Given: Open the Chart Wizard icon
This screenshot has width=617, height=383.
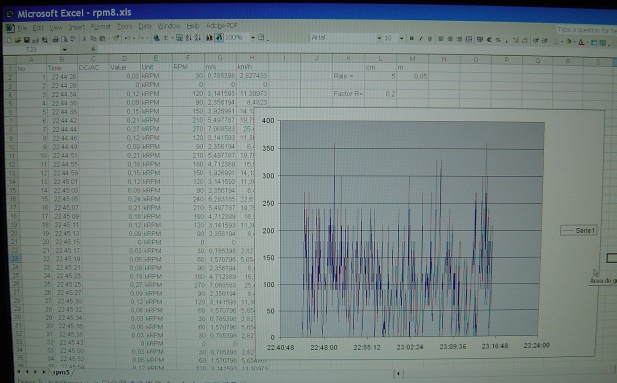Looking at the screenshot, I should (209, 38).
